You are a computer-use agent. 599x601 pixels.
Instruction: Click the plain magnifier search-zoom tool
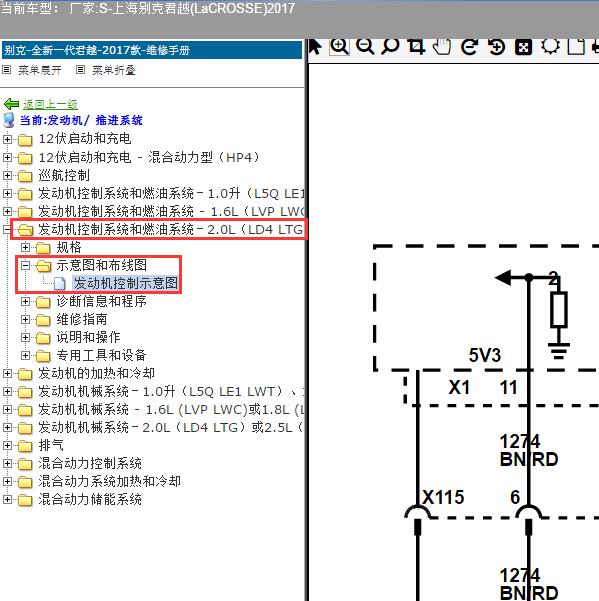pyautogui.click(x=390, y=47)
